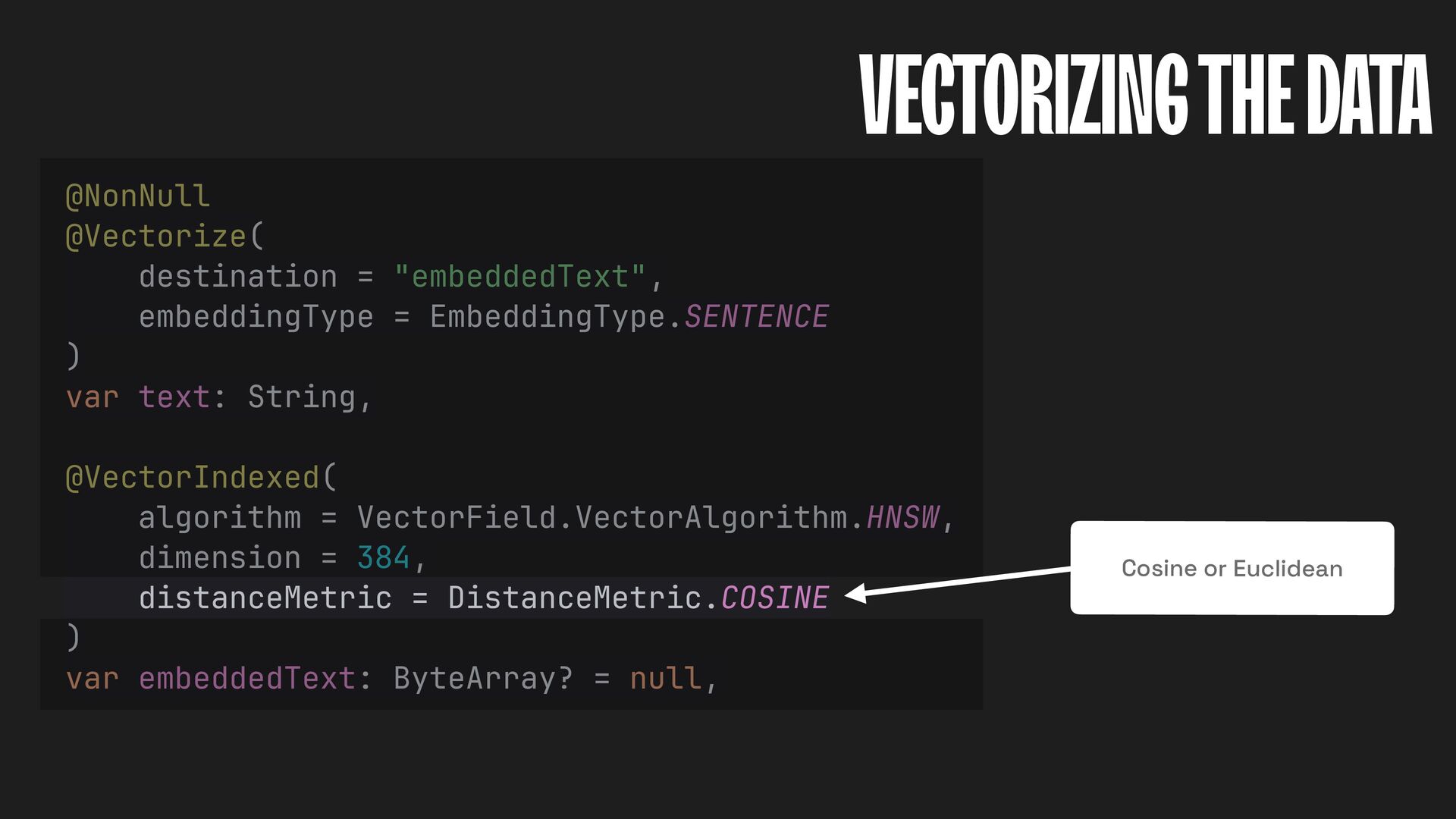Click the COSINE distance metric constant
This screenshot has height=819, width=1456.
(x=774, y=598)
